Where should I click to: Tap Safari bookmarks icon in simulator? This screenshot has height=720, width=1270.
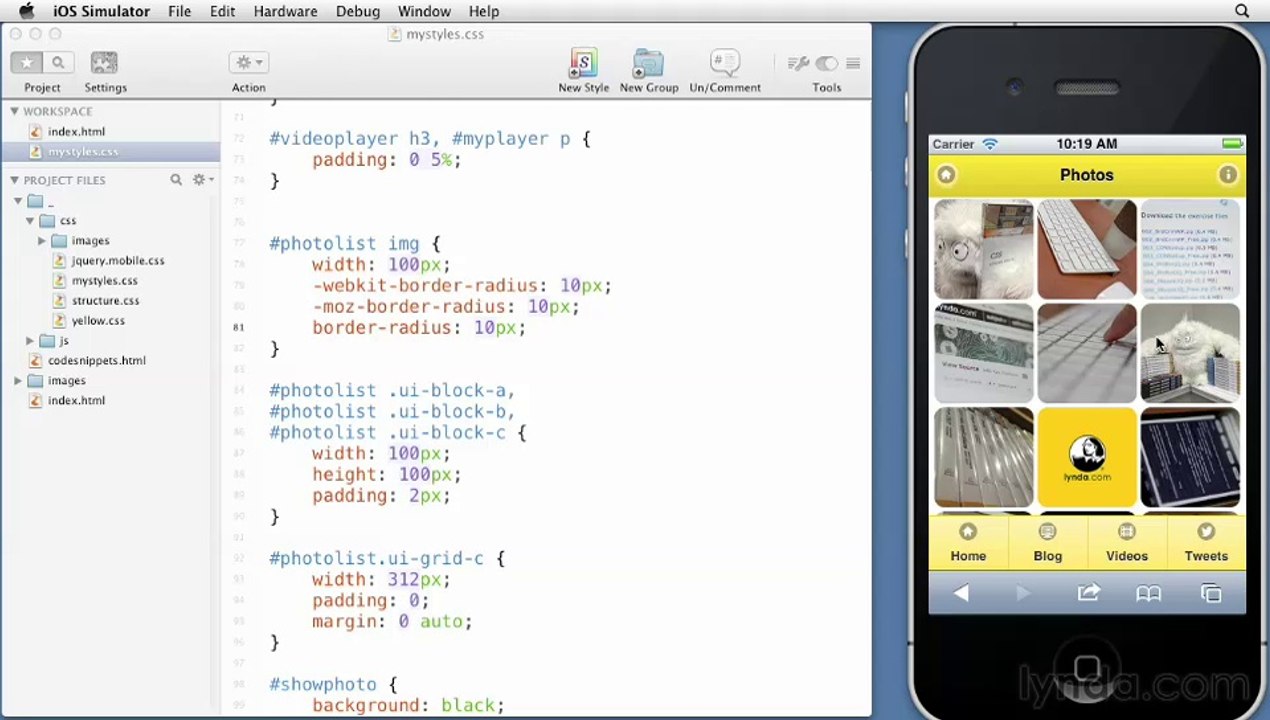[1148, 593]
